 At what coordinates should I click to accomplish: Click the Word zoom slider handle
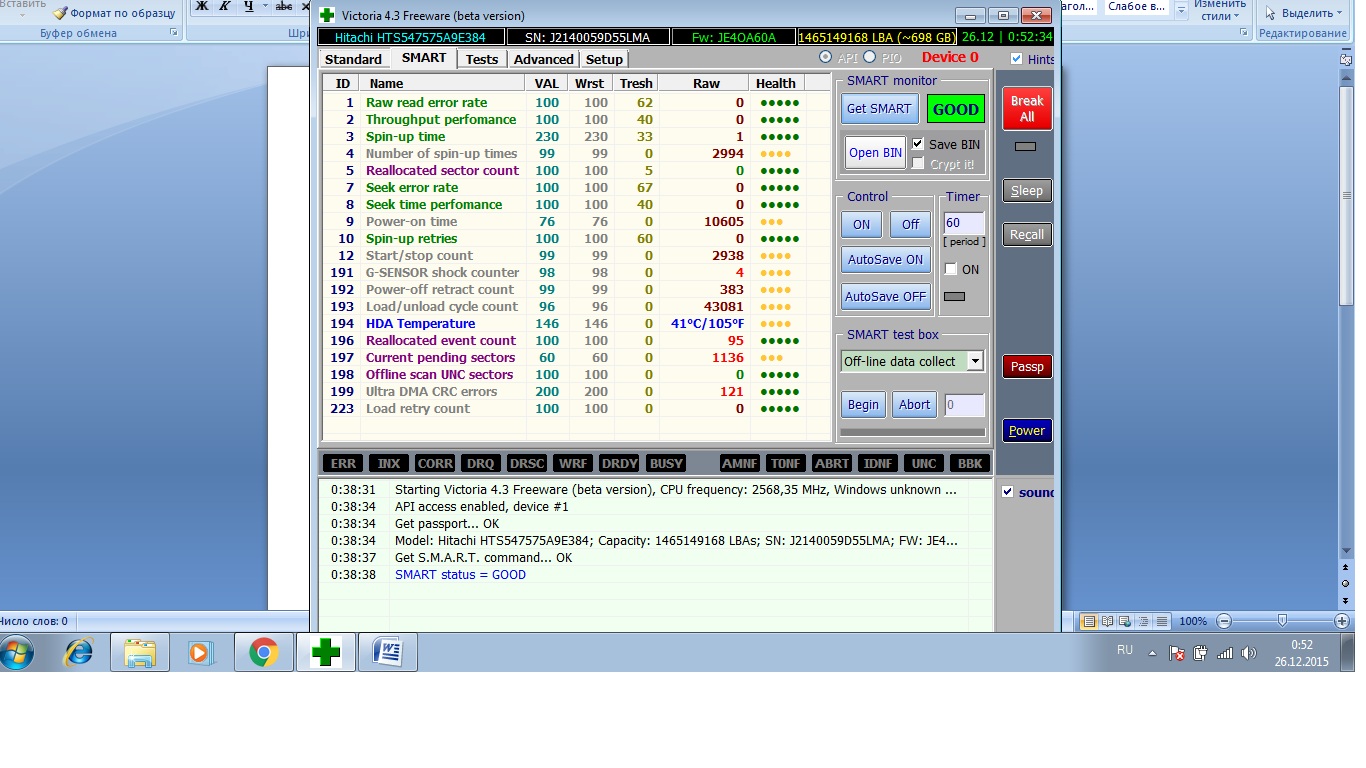click(1281, 621)
